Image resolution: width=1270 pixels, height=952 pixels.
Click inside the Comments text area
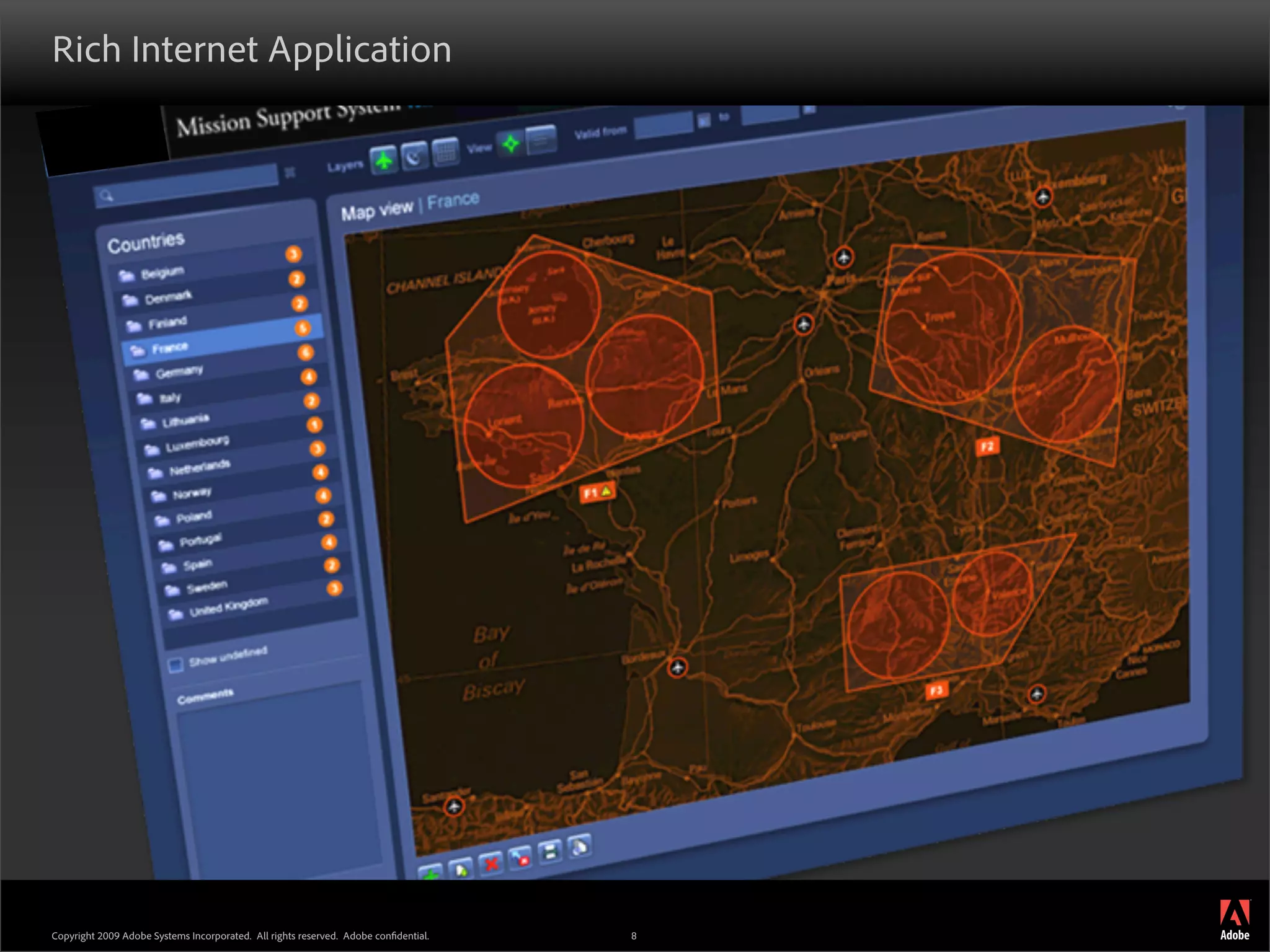pos(279,781)
